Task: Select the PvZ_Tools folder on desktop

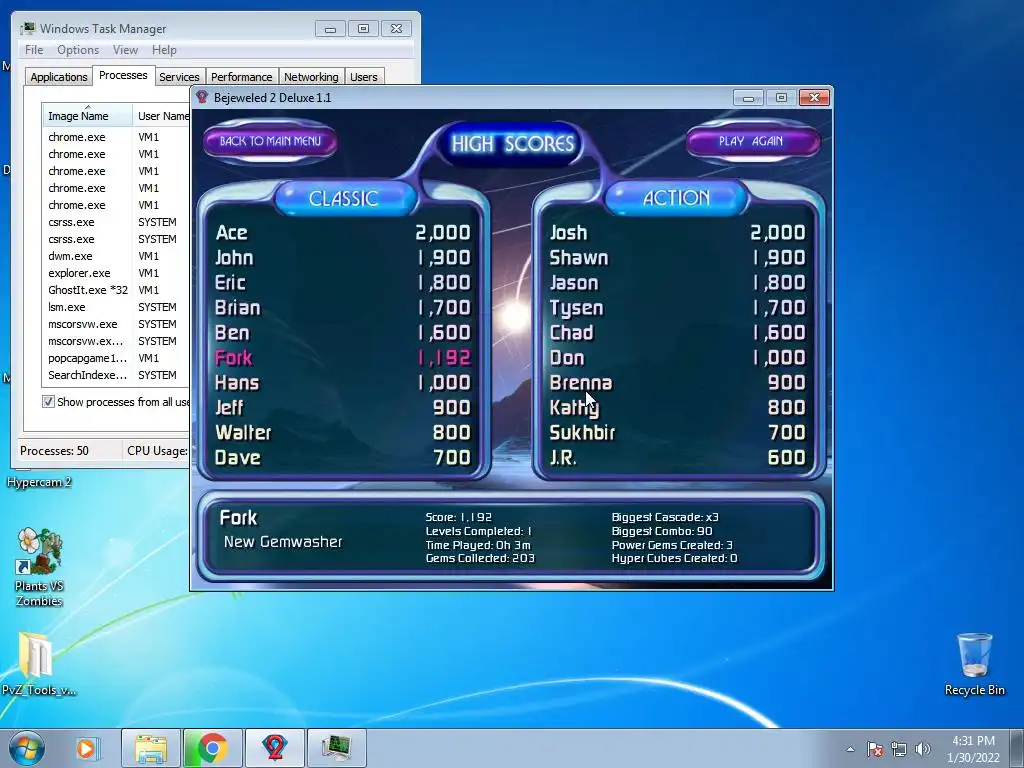Action: click(x=38, y=664)
